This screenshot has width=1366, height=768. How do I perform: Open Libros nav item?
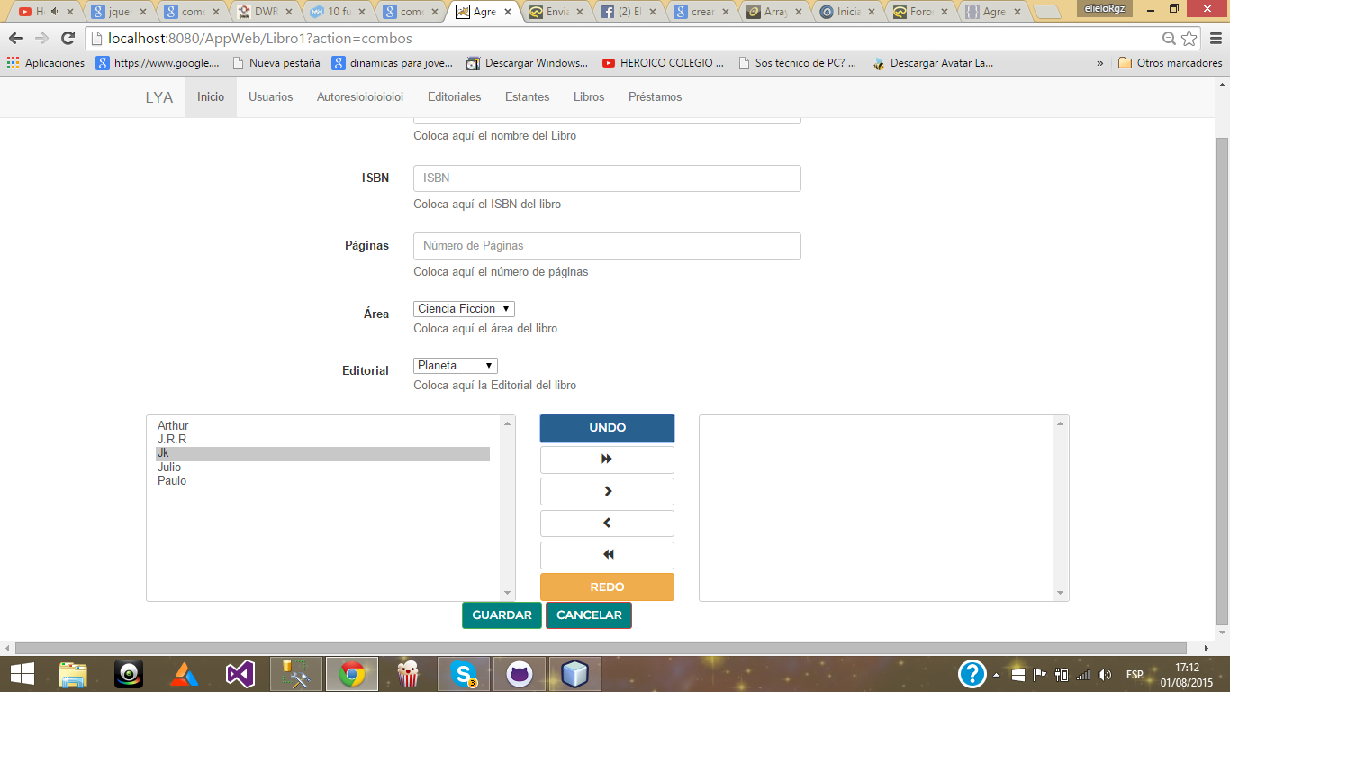(589, 97)
